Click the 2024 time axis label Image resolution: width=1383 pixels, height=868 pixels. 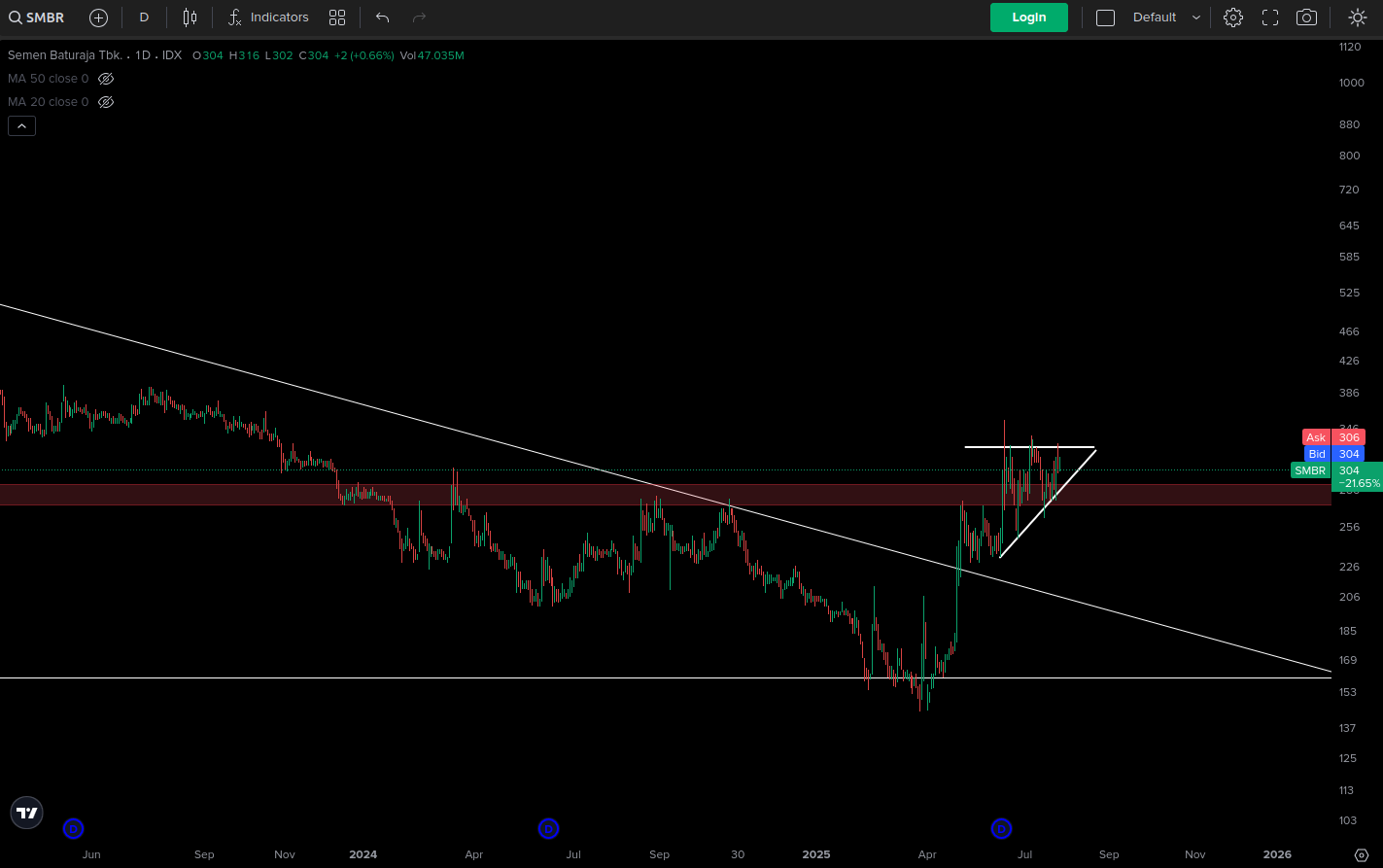[363, 855]
